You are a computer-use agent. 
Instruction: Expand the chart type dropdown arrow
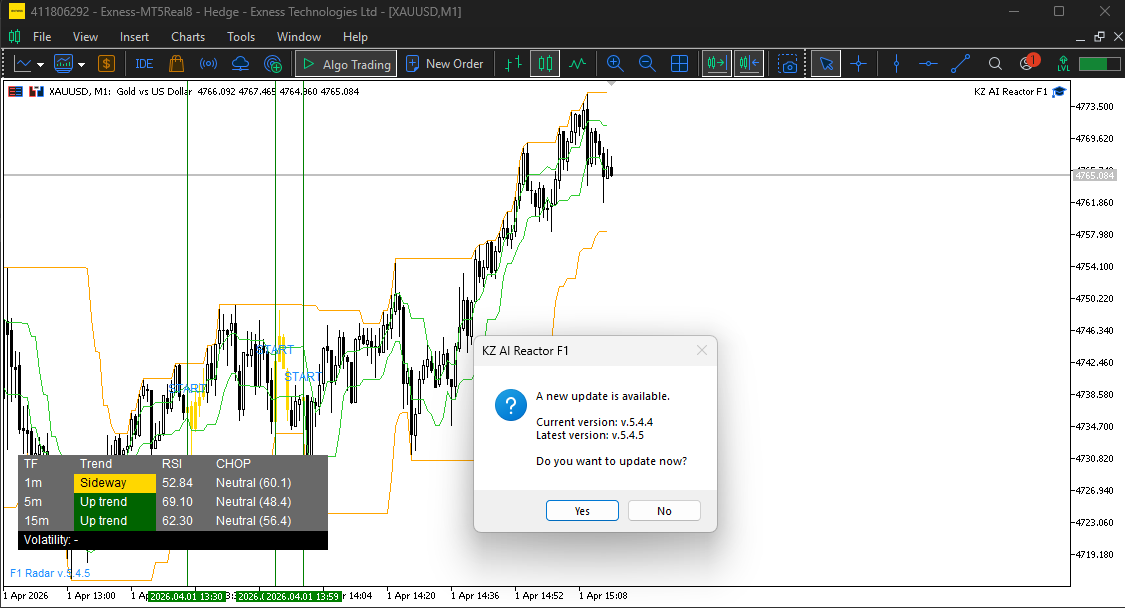[x=41, y=65]
